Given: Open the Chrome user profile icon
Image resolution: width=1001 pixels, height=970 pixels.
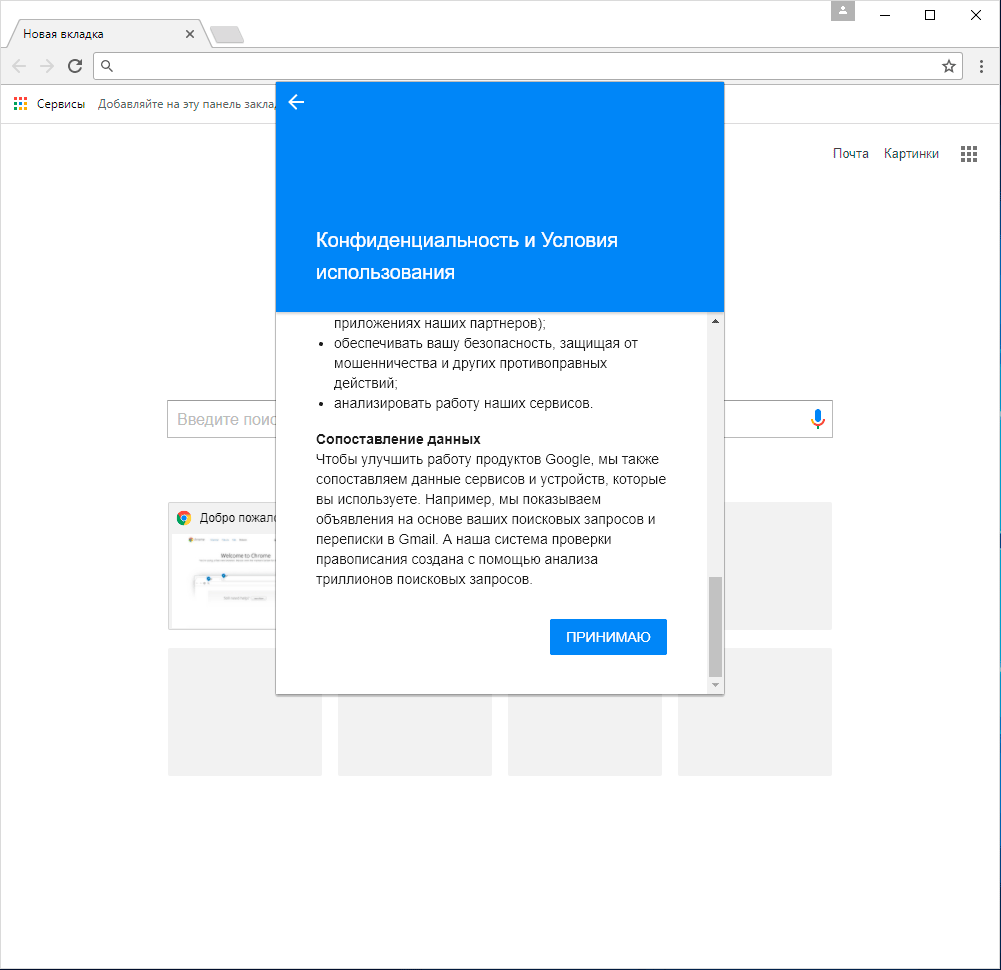Looking at the screenshot, I should pos(843,11).
